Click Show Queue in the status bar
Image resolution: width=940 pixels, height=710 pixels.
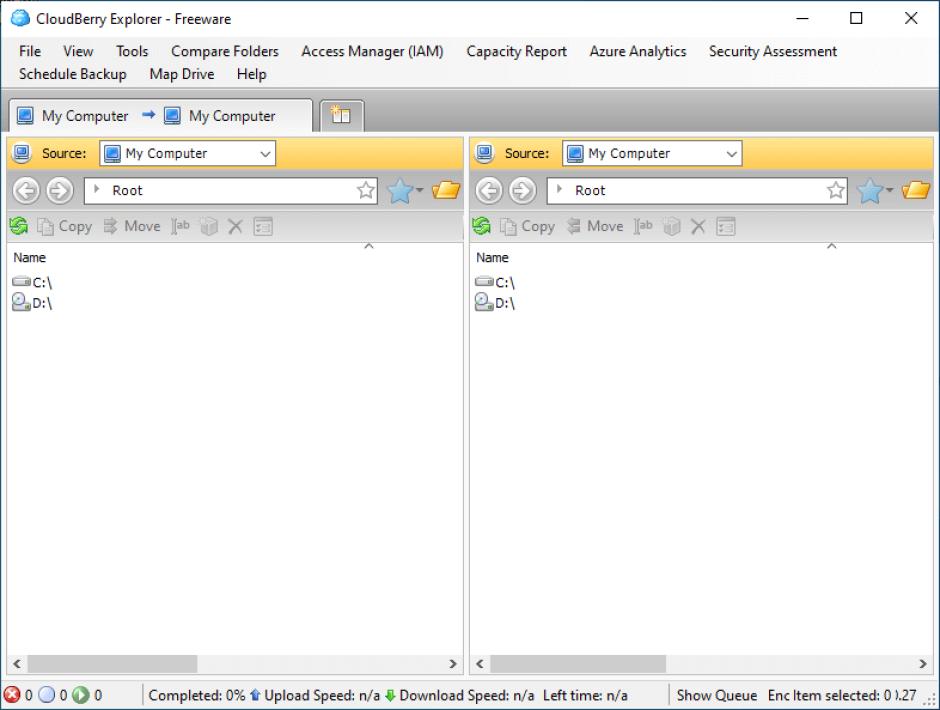coord(716,695)
